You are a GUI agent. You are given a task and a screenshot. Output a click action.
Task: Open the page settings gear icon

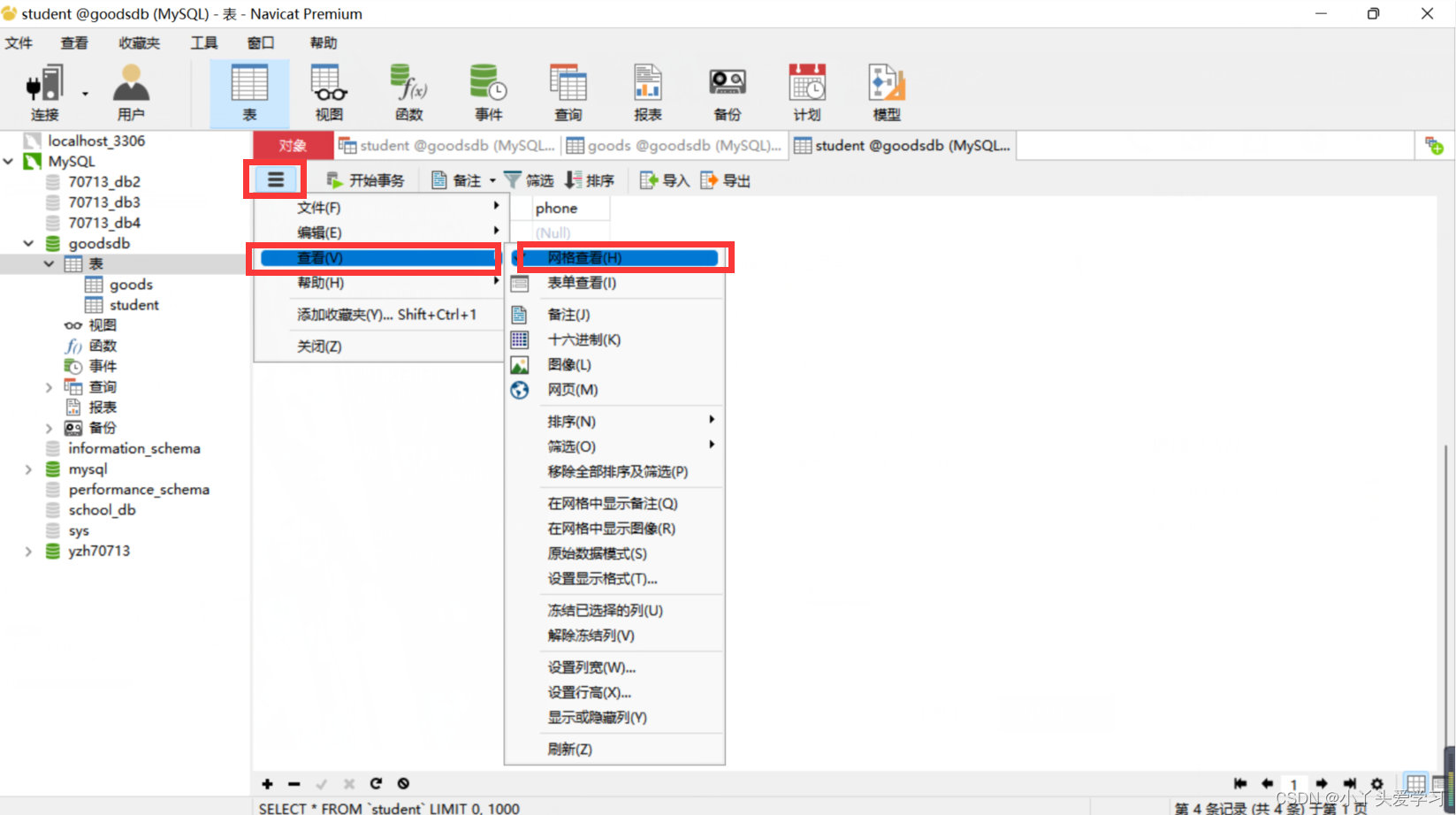[1376, 783]
